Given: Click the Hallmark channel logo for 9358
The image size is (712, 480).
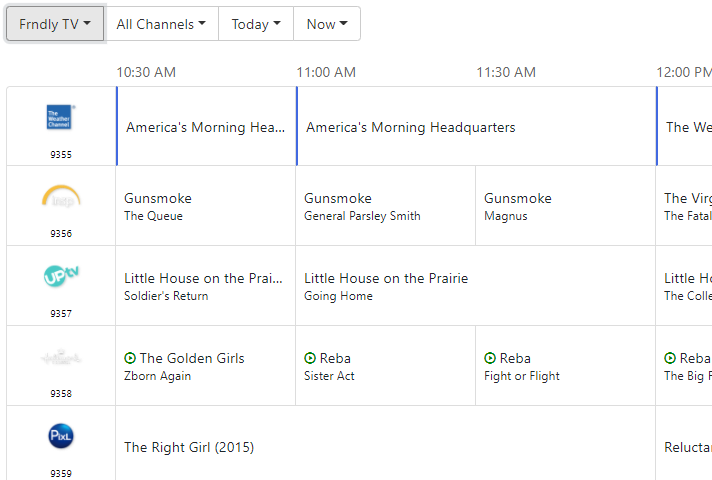Looking at the screenshot, I should pyautogui.click(x=61, y=358).
